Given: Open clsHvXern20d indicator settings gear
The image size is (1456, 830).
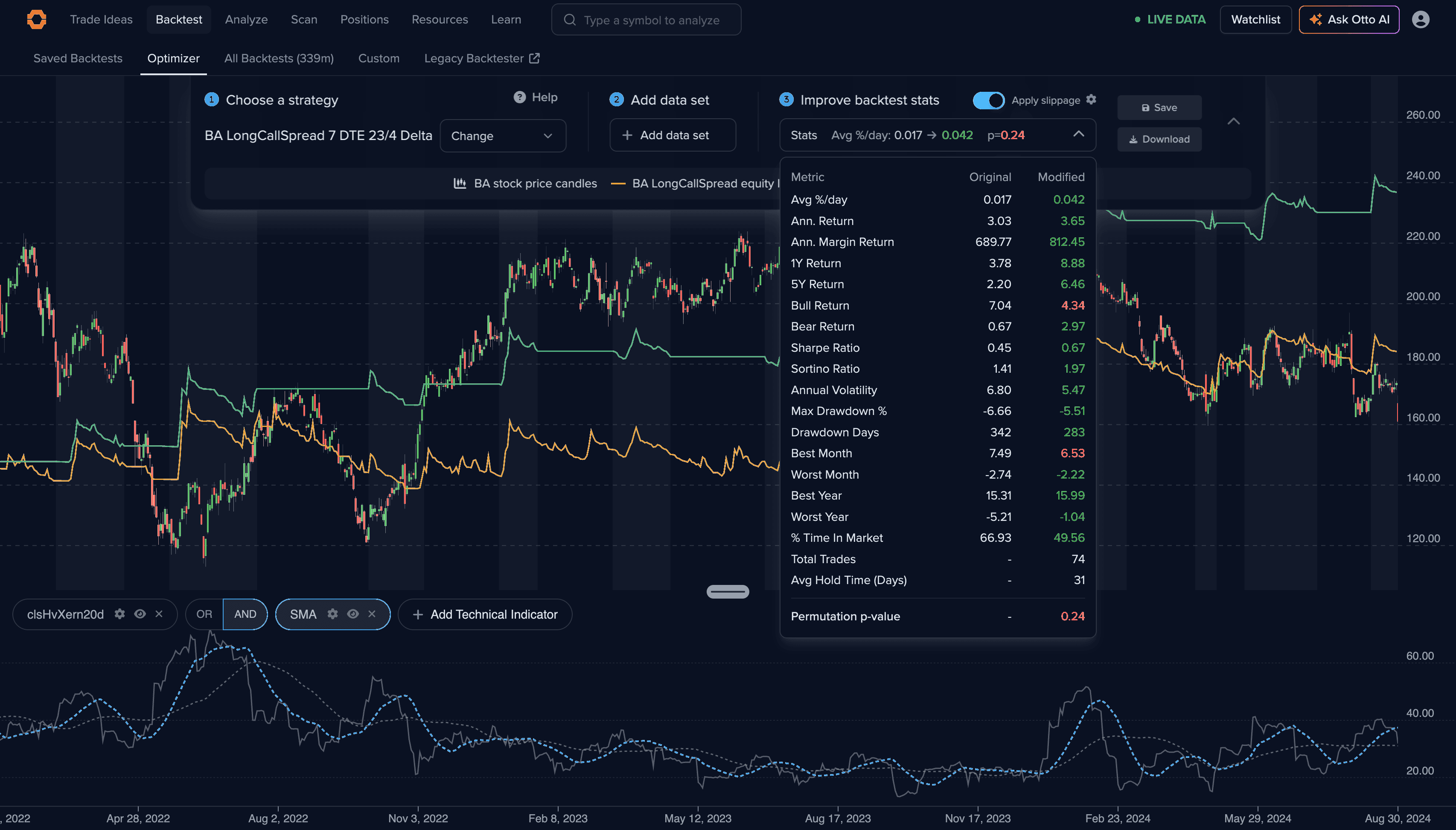Looking at the screenshot, I should tap(119, 614).
